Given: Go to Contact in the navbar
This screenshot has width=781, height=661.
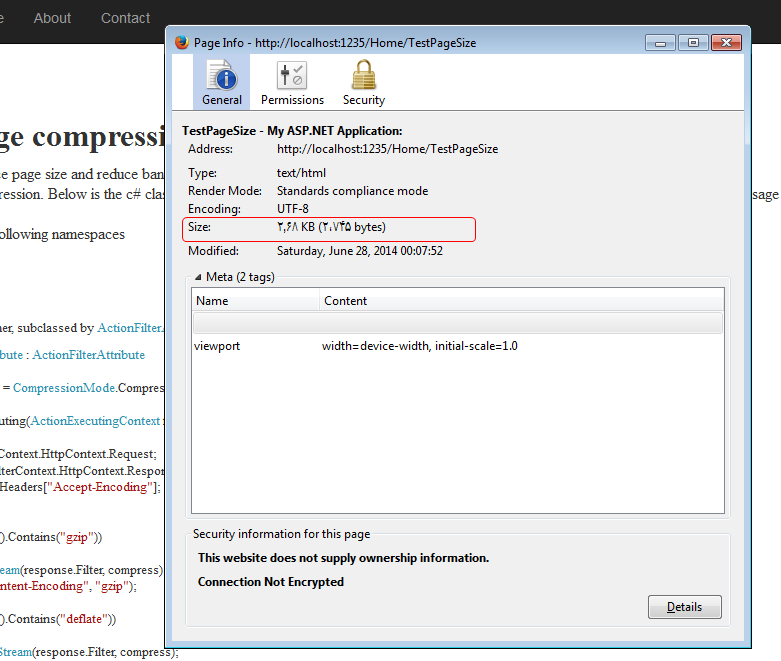Looking at the screenshot, I should 125,18.
